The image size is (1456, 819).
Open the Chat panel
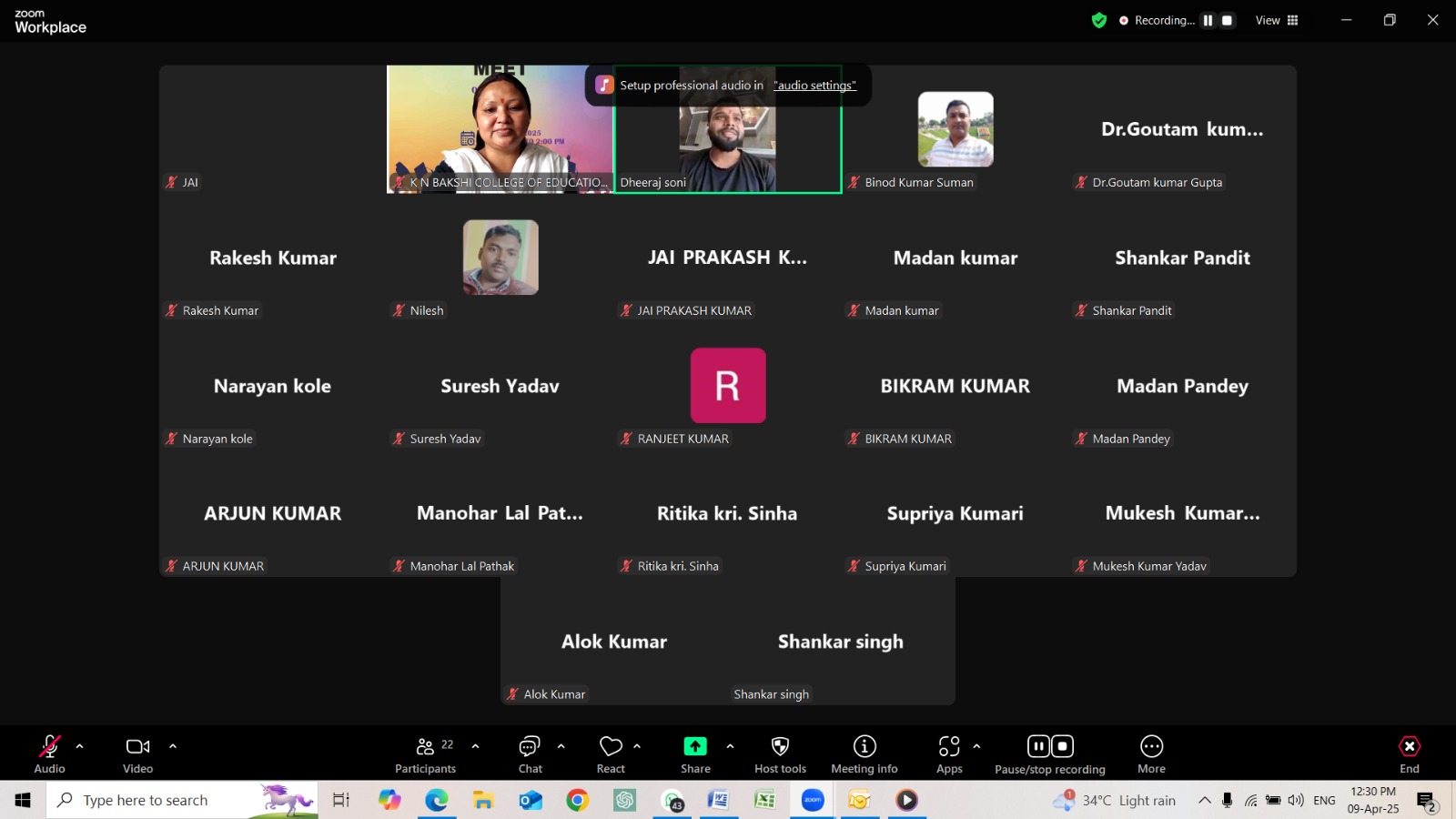pyautogui.click(x=530, y=746)
